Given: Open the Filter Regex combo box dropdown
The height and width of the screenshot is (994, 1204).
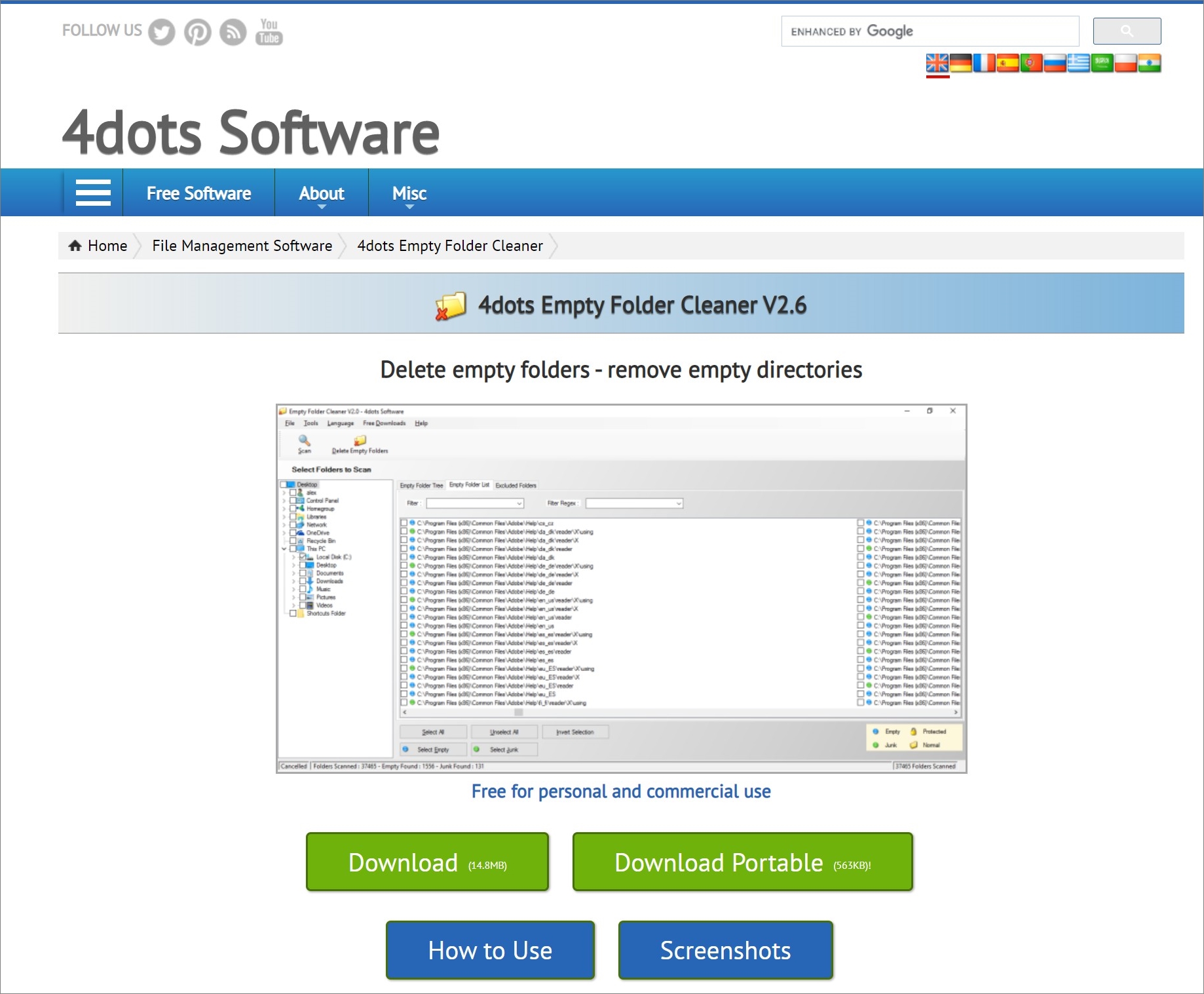Looking at the screenshot, I should (679, 503).
